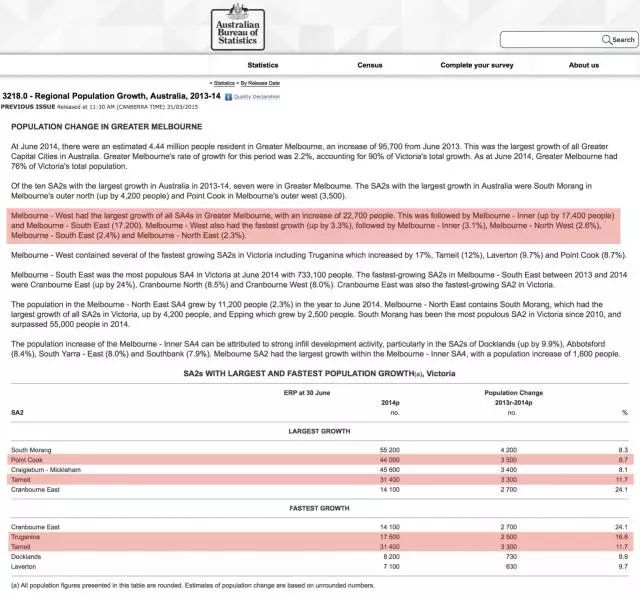Open the Statistics navigation menu
This screenshot has height=597, width=640.
pos(263,65)
